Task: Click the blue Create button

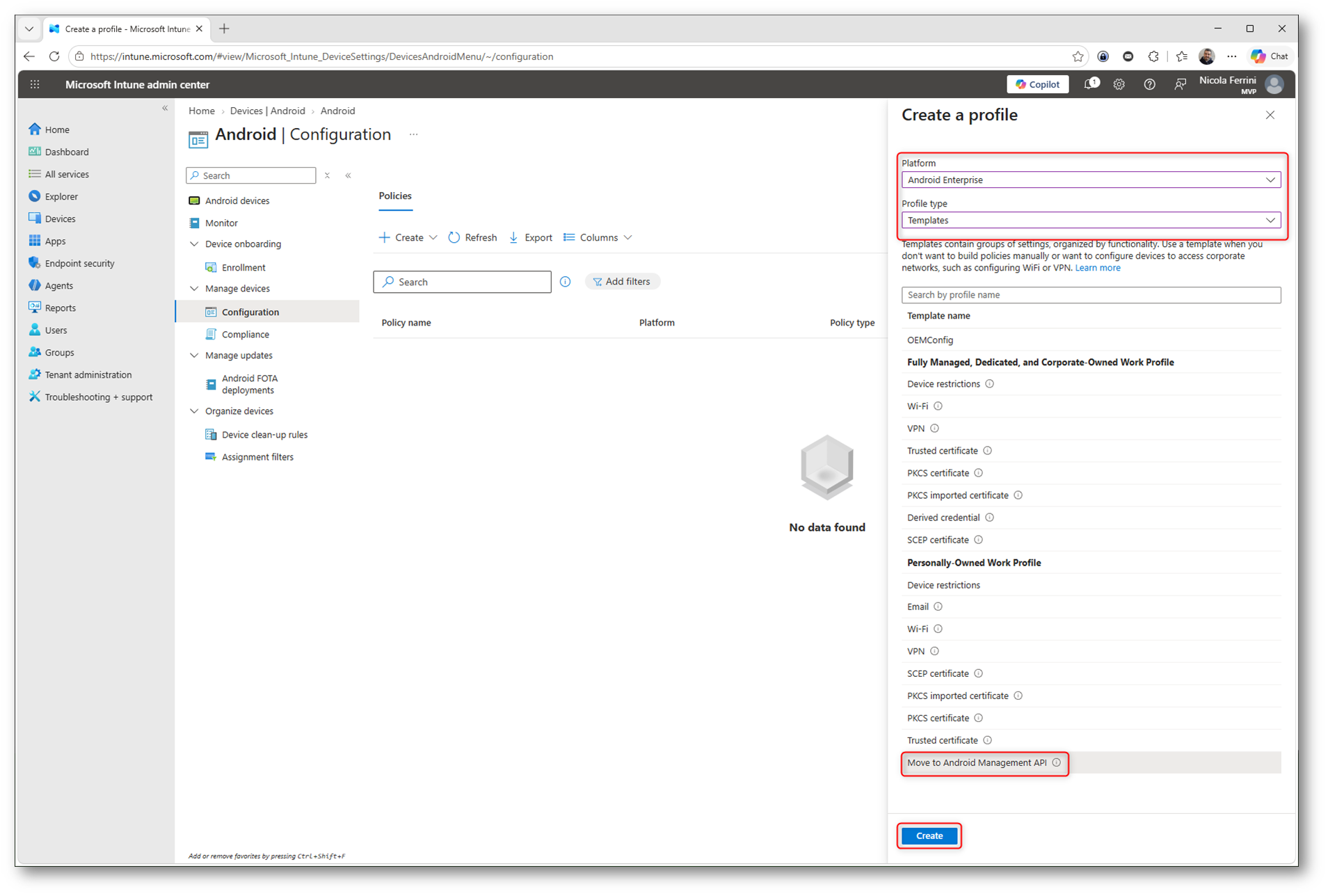Action: (x=929, y=835)
